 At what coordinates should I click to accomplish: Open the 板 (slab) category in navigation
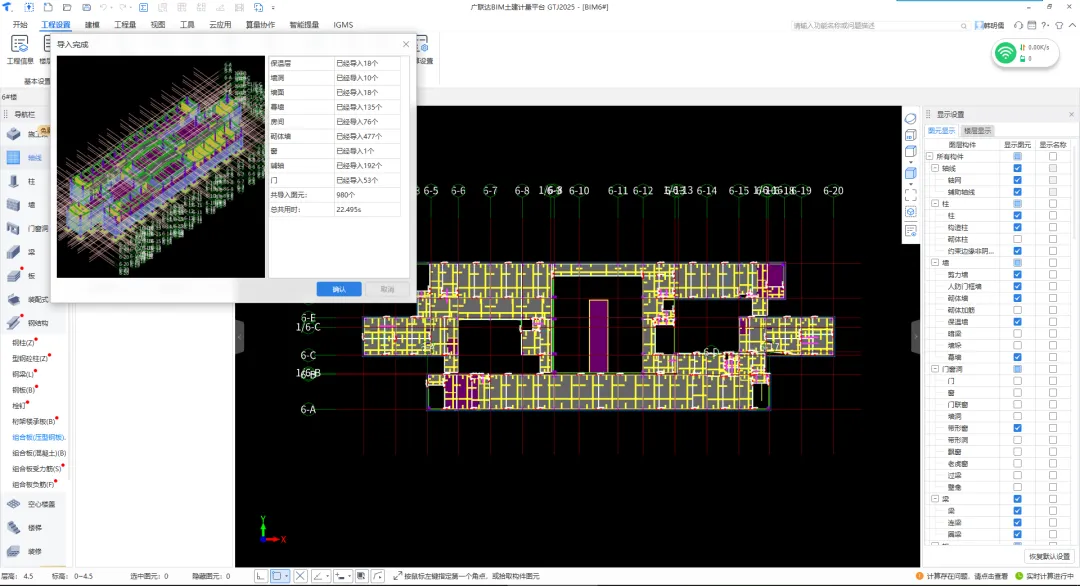31,275
